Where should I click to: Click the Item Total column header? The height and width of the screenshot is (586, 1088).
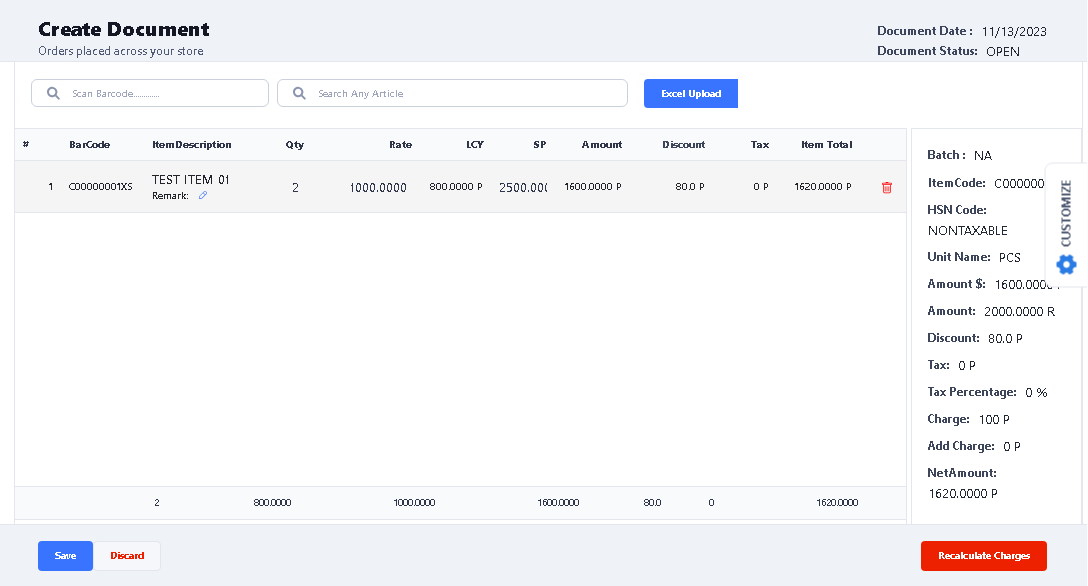pos(826,144)
